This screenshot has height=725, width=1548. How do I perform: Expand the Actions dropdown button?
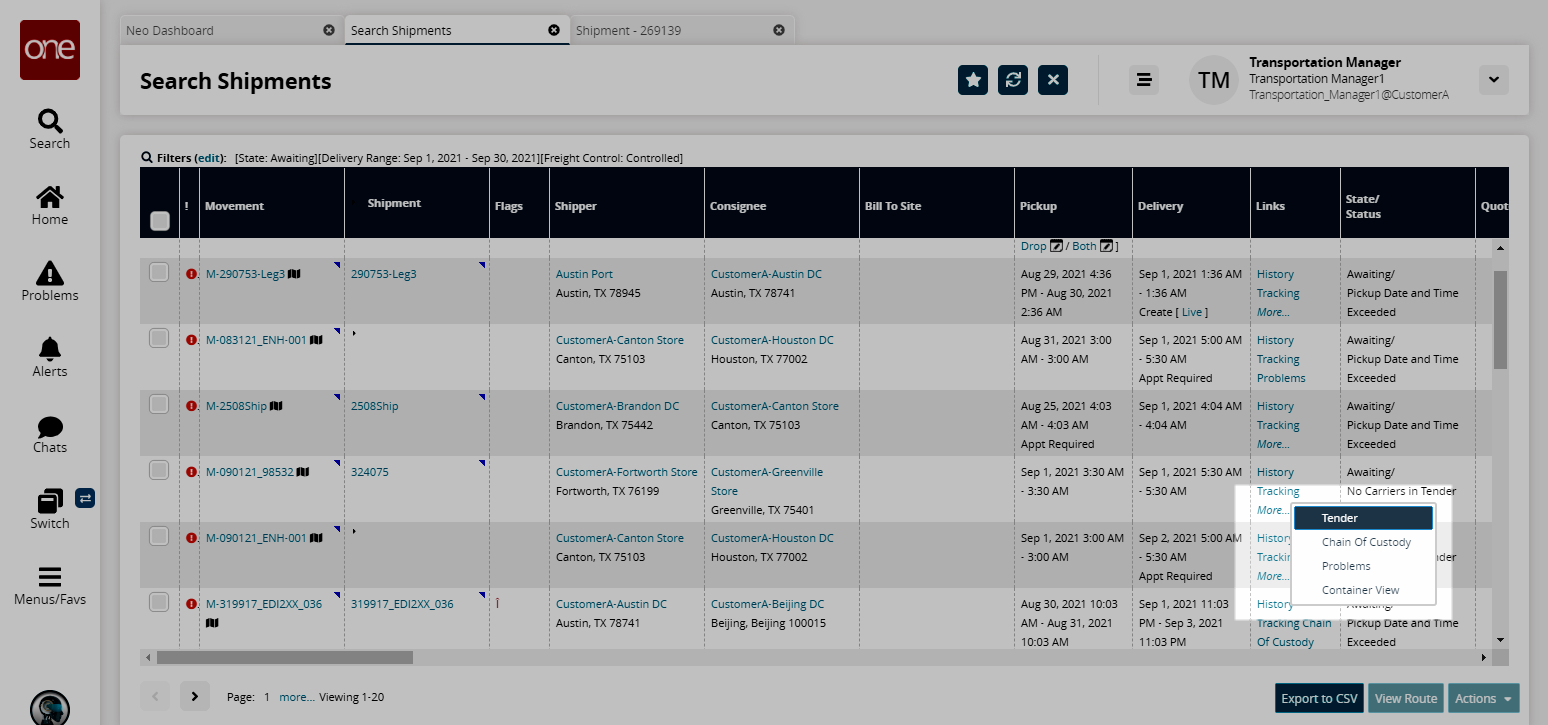point(1482,698)
